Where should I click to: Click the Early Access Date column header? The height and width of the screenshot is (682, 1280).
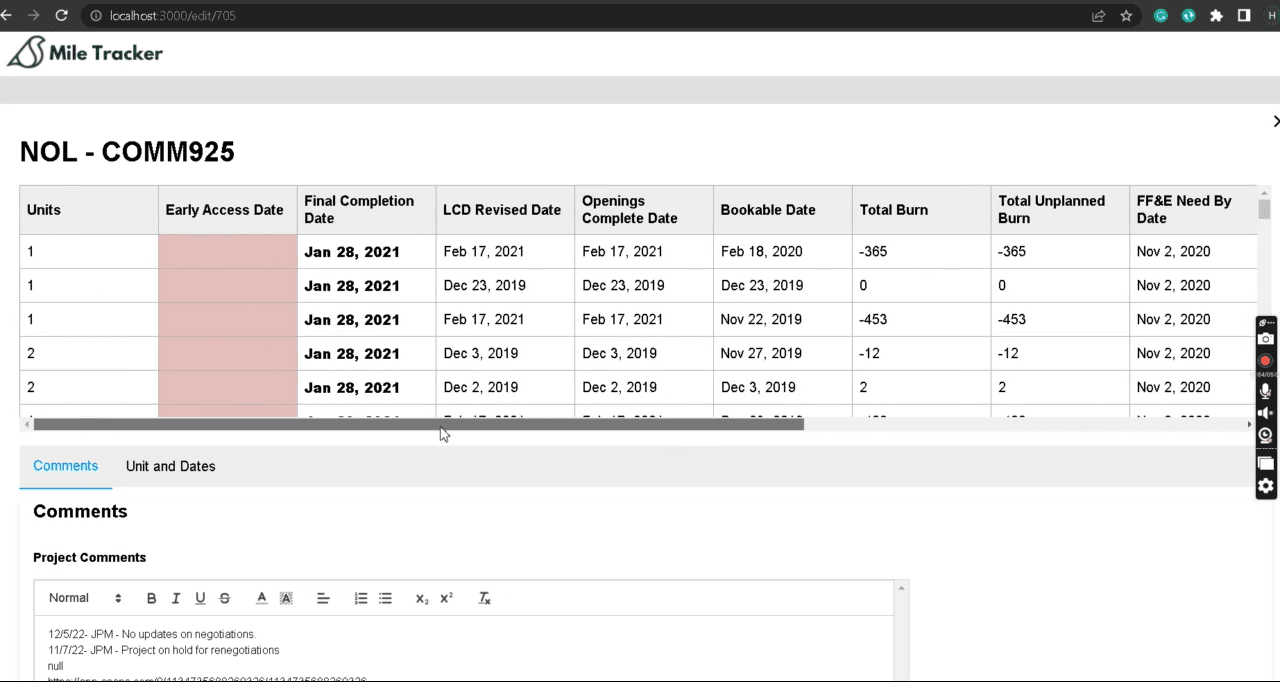pyautogui.click(x=228, y=210)
